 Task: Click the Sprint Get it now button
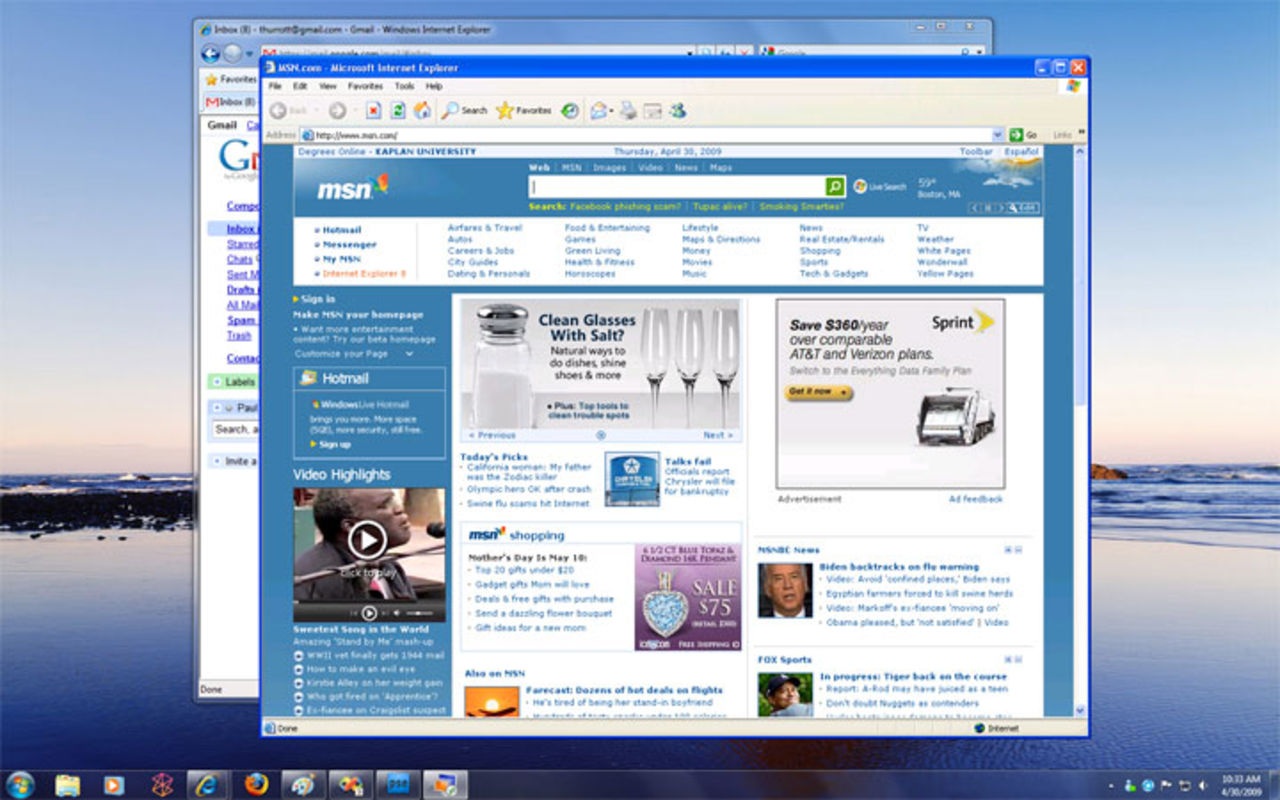[818, 392]
